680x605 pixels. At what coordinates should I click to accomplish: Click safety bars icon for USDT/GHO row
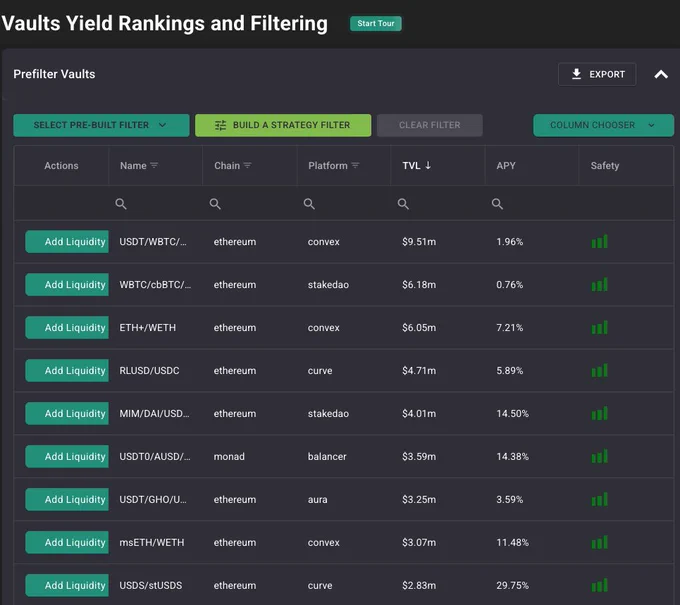tap(600, 499)
